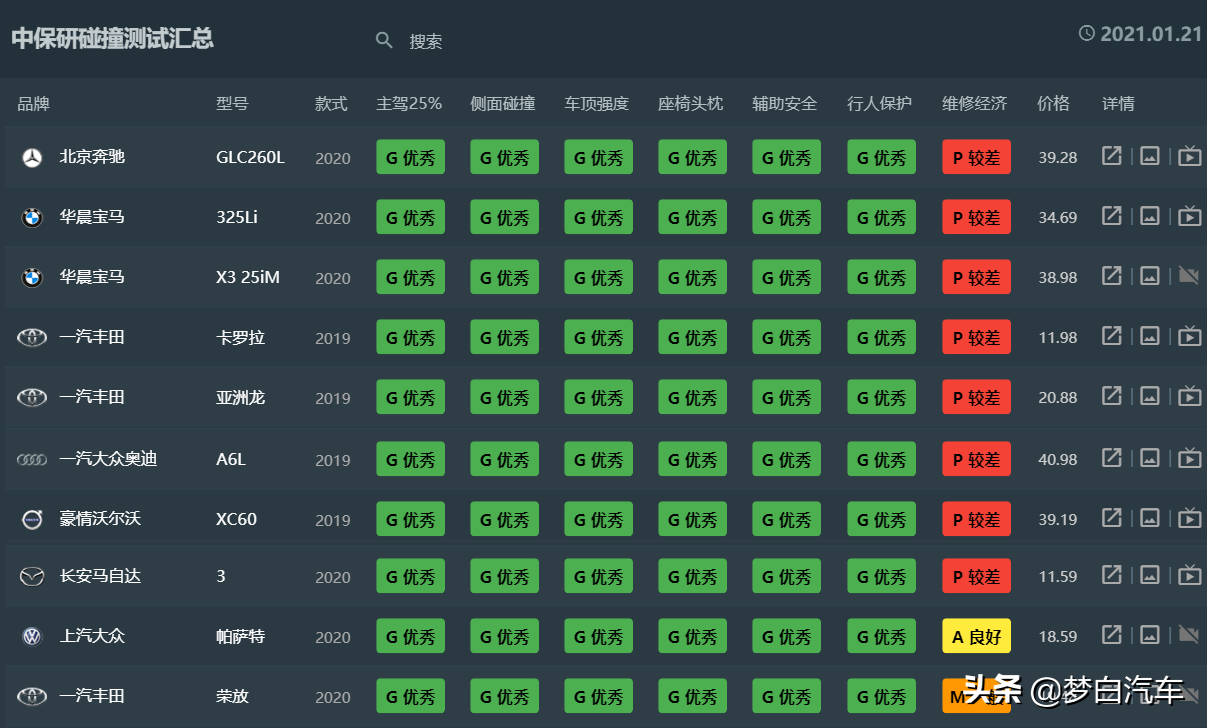
Task: Sort by 维修经济 column header
Action: (974, 103)
